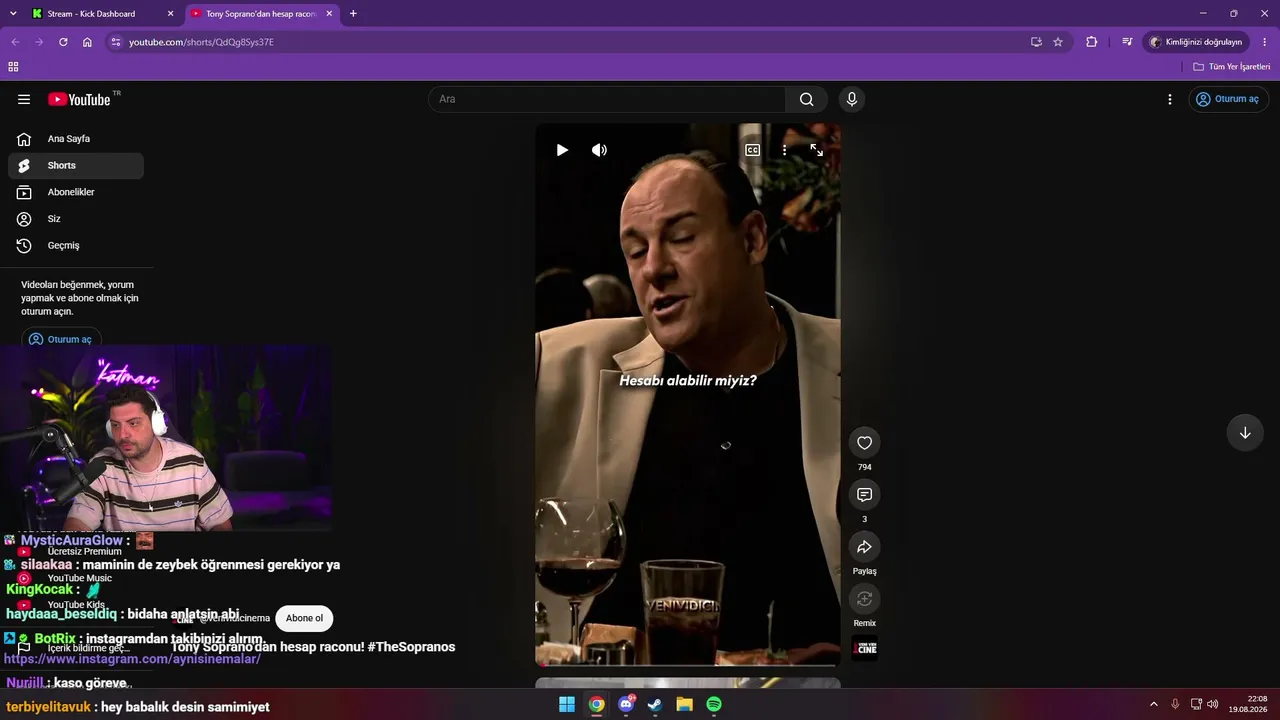Image resolution: width=1280 pixels, height=720 pixels.
Task: Open the CINE channel sound thumbnail
Action: (865, 648)
